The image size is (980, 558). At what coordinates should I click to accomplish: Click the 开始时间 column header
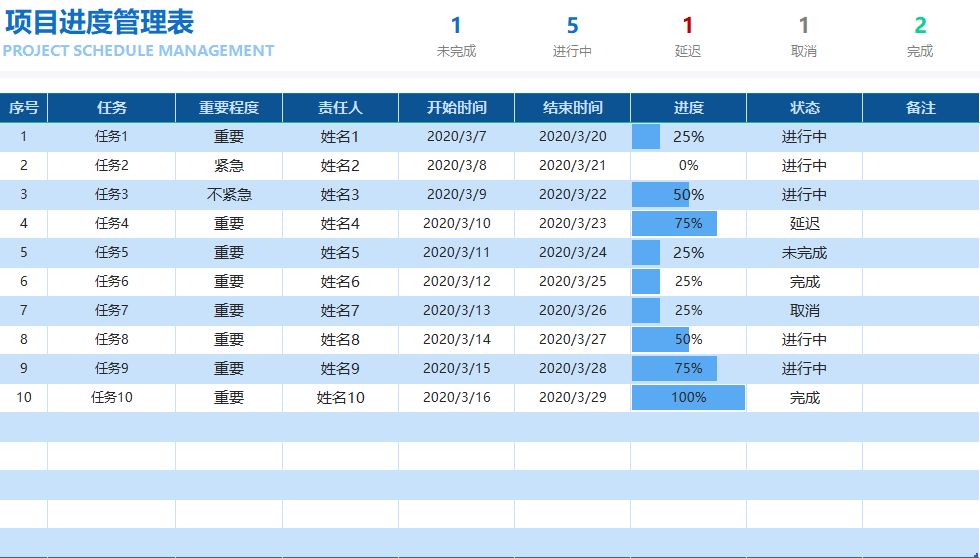tap(456, 107)
